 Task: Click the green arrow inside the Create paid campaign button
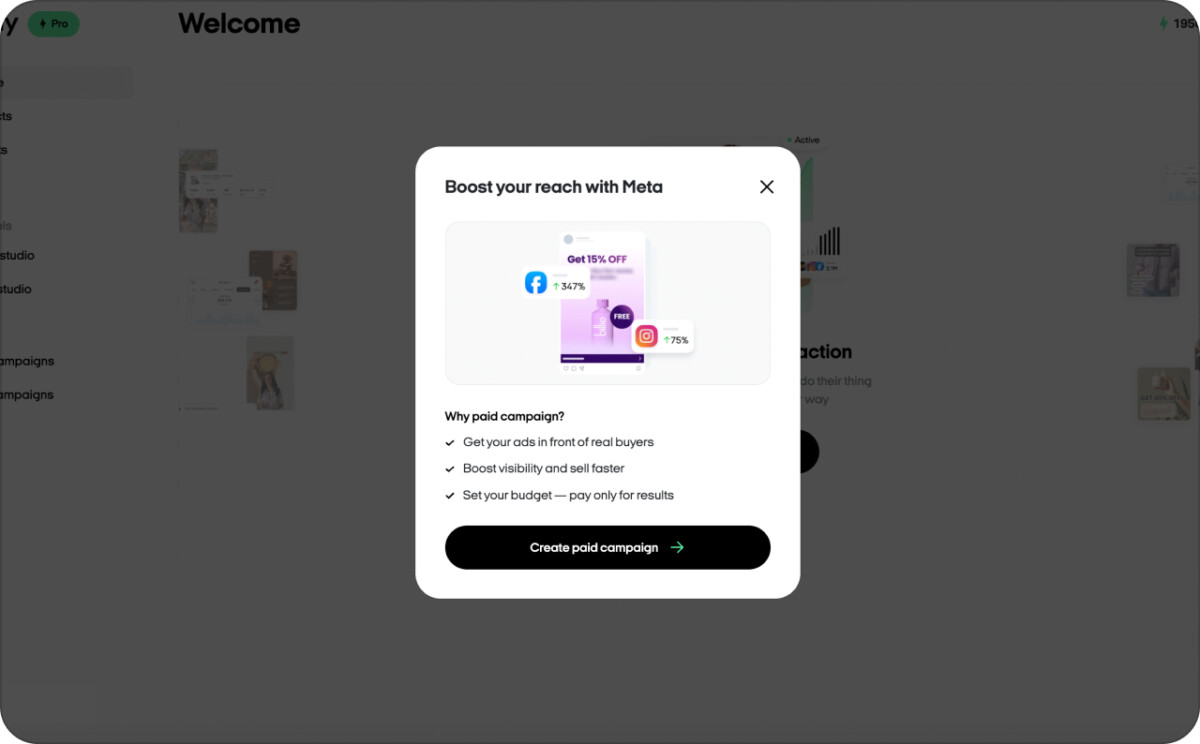tap(677, 547)
